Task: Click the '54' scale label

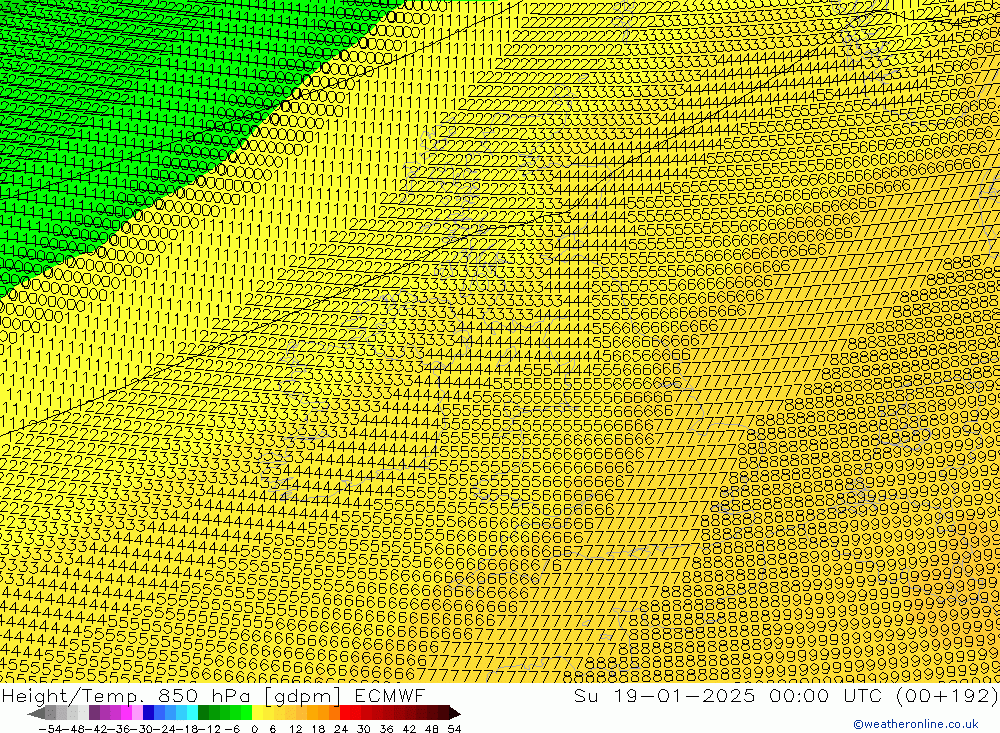Action: point(454,729)
